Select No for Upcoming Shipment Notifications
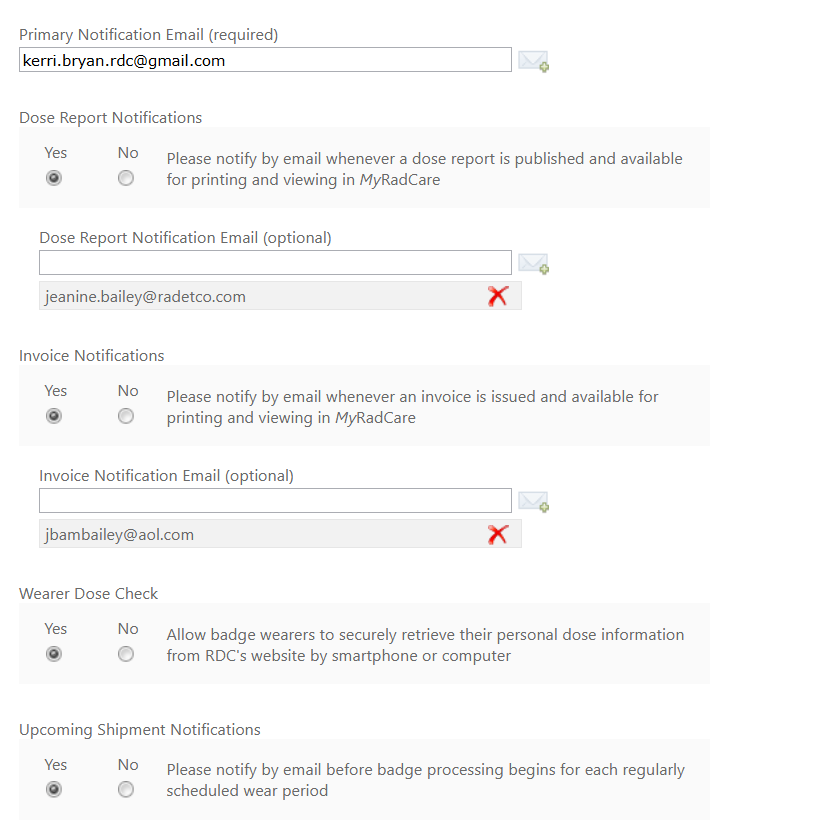 (126, 789)
